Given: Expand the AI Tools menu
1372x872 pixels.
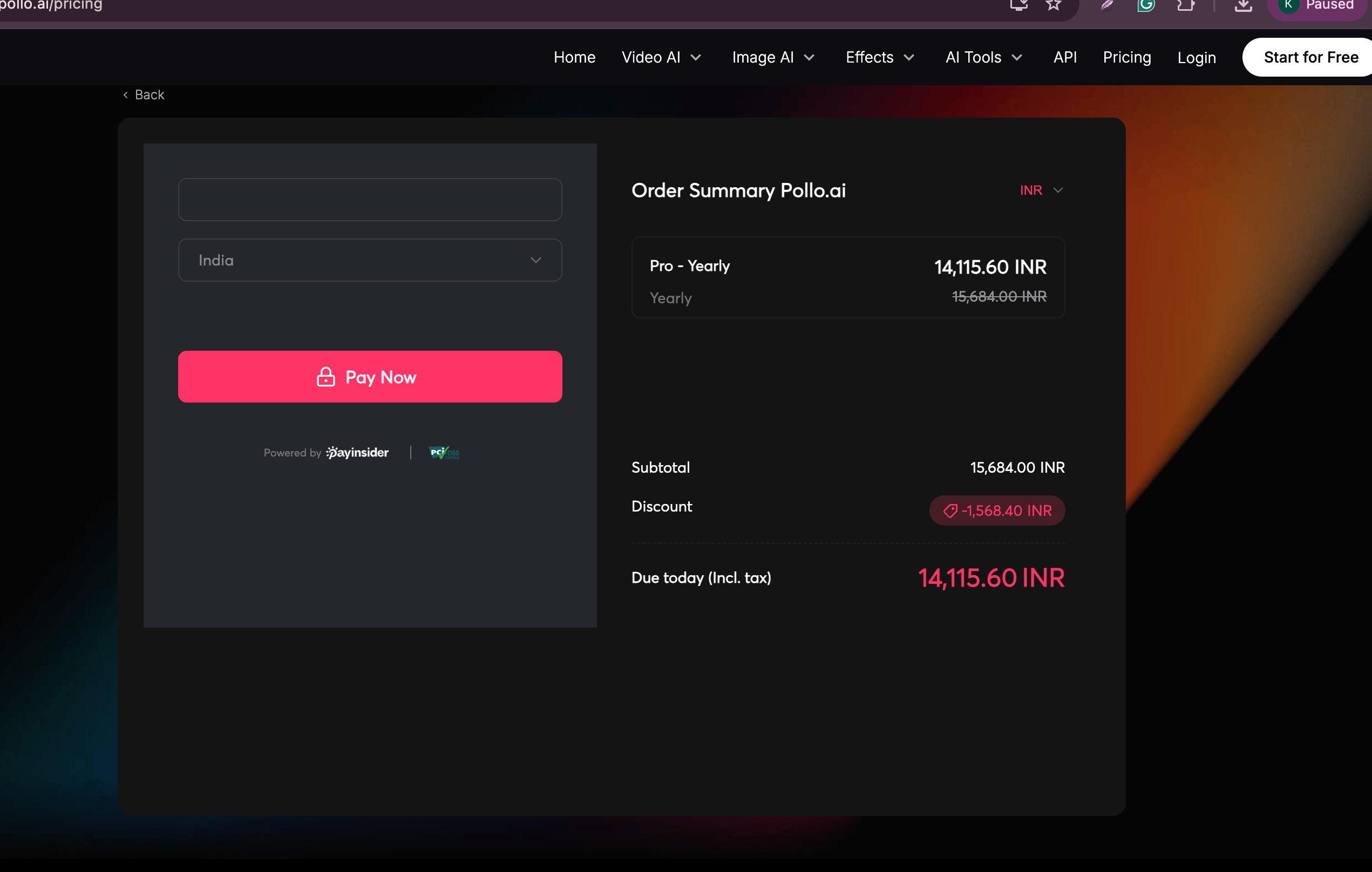Looking at the screenshot, I should click(x=984, y=58).
